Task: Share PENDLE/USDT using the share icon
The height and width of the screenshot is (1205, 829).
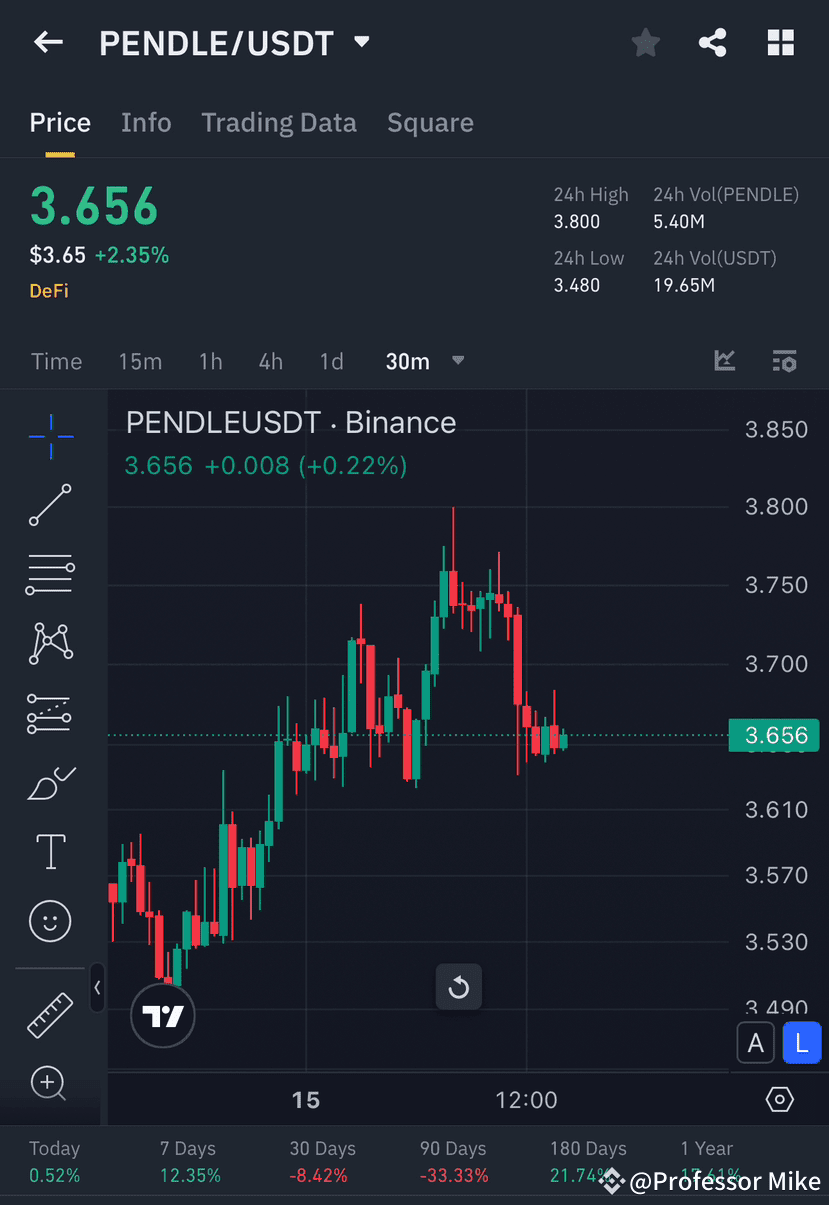Action: click(712, 42)
